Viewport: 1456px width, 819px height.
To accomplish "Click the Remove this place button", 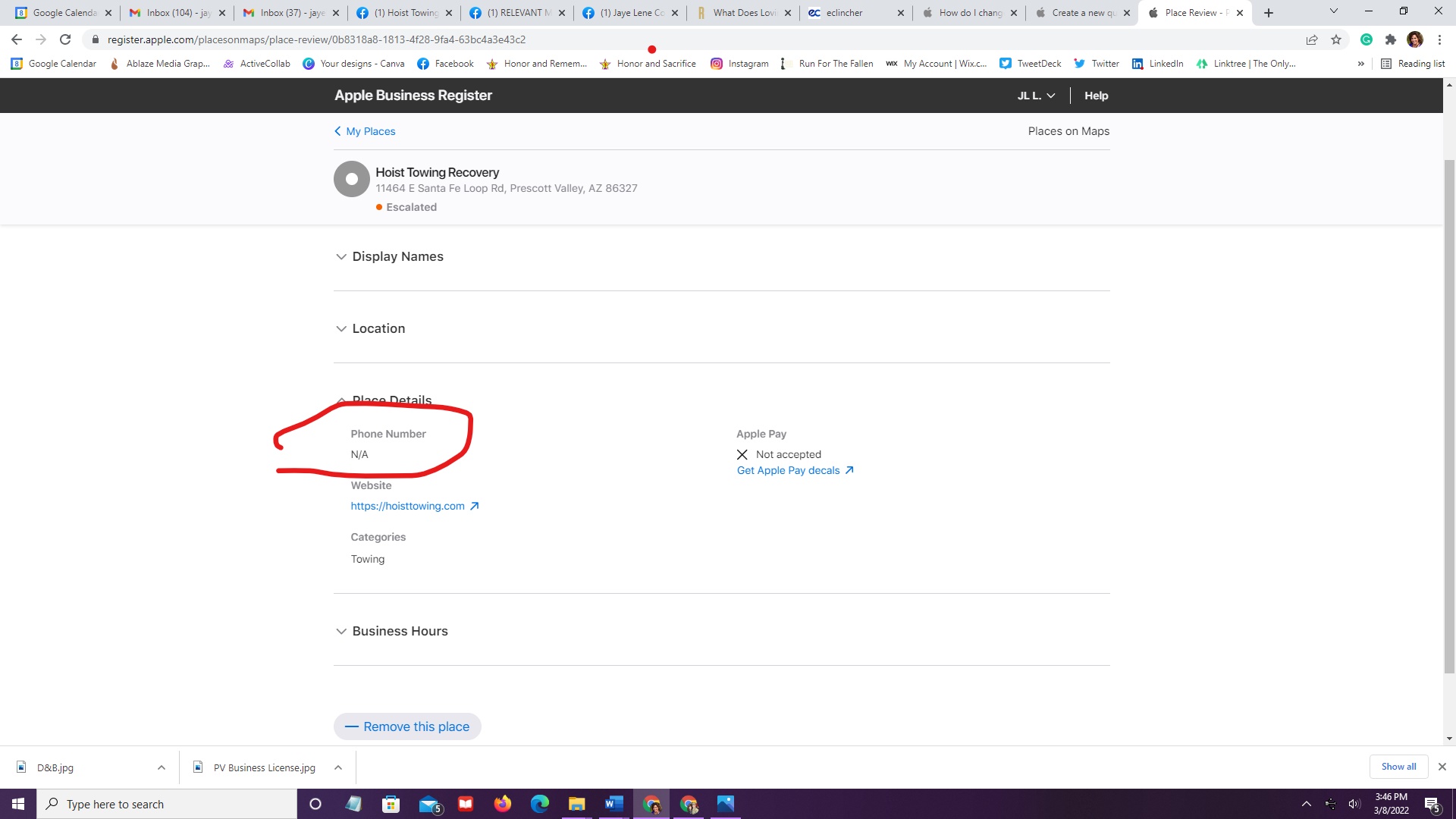I will coord(407,726).
